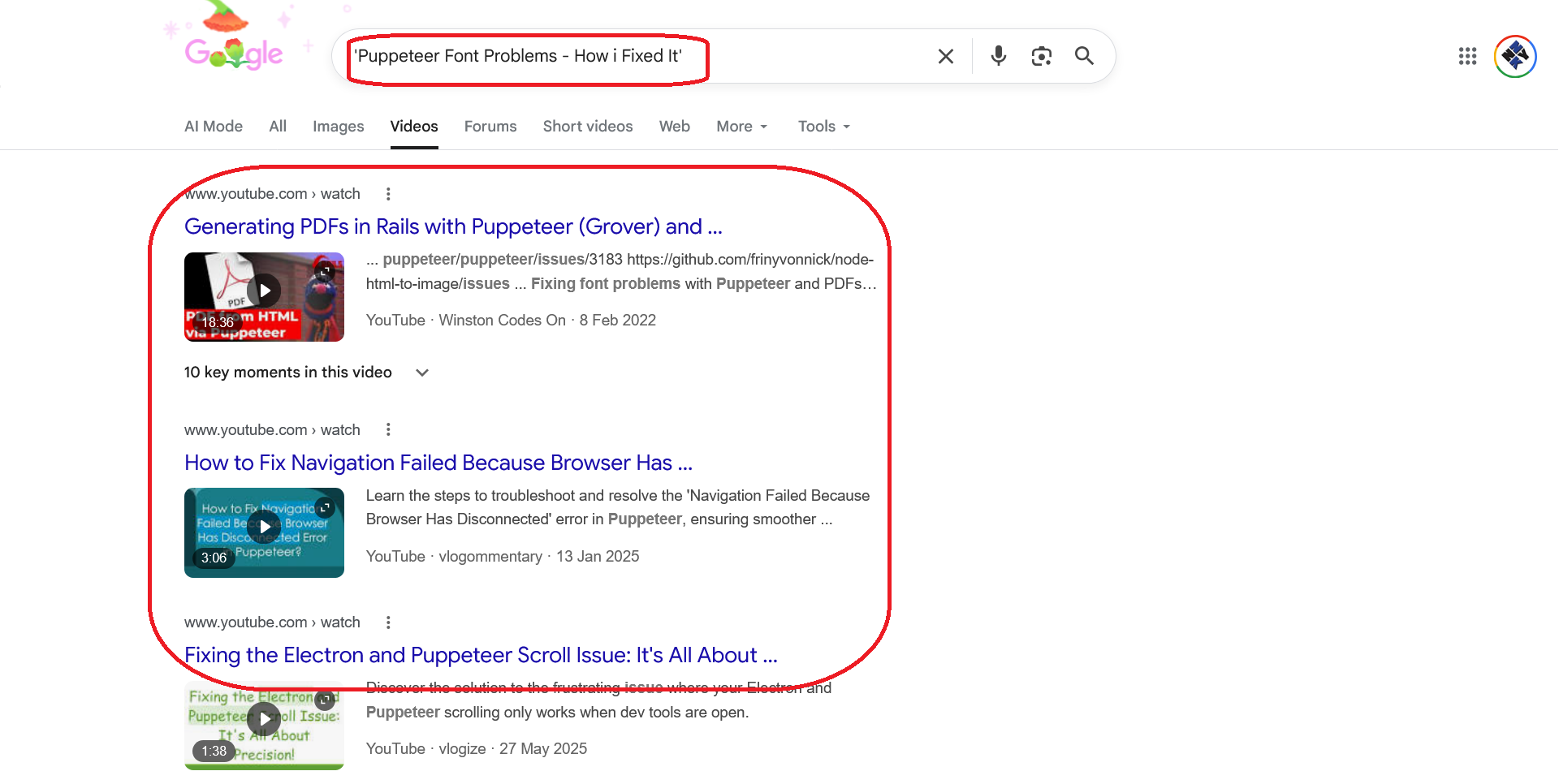
Task: Start a voice search with the microphone icon
Action: (x=998, y=56)
